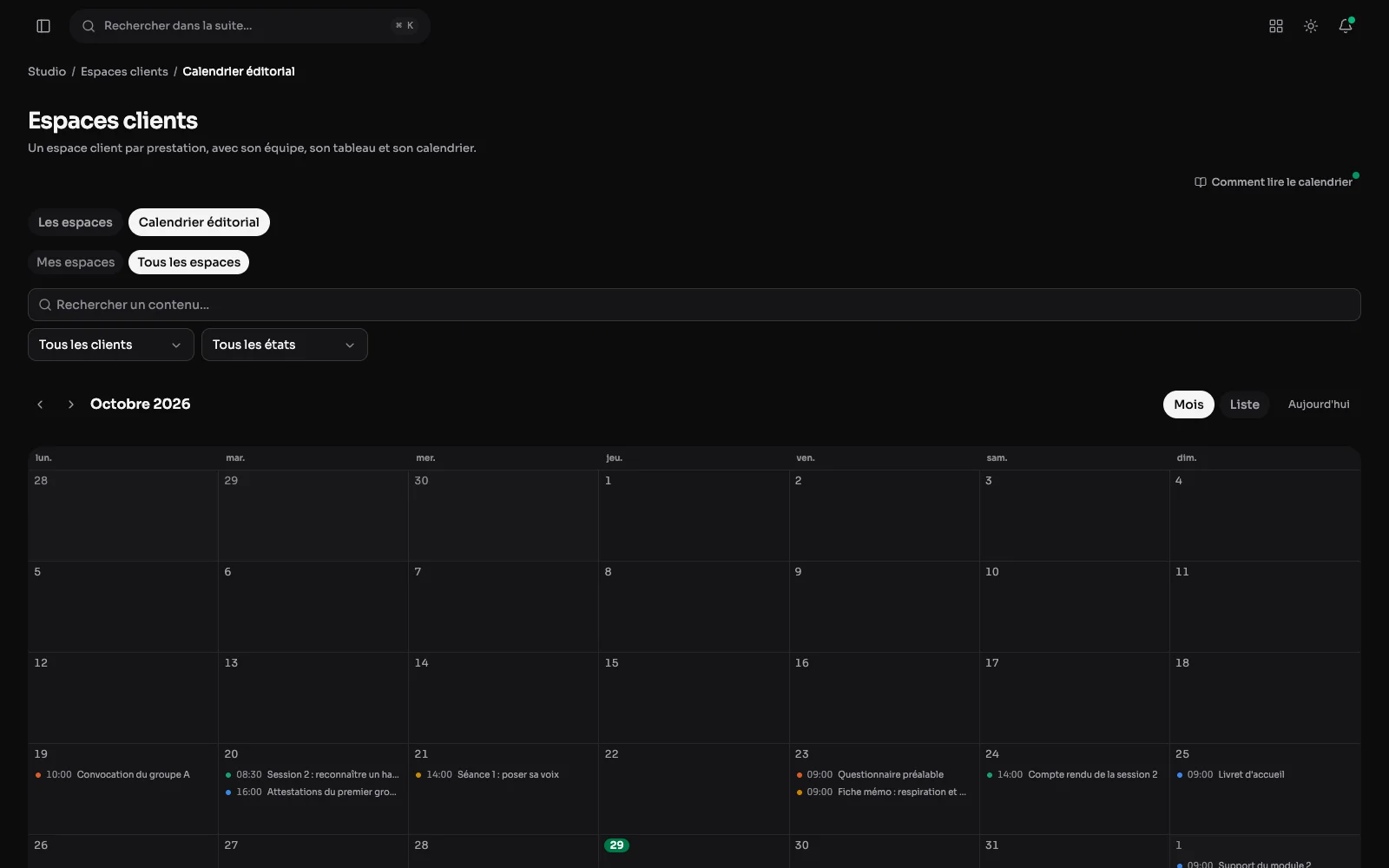The width and height of the screenshot is (1389, 868).
Task: Click the 'Octobre 2026' month title
Action: click(x=141, y=404)
